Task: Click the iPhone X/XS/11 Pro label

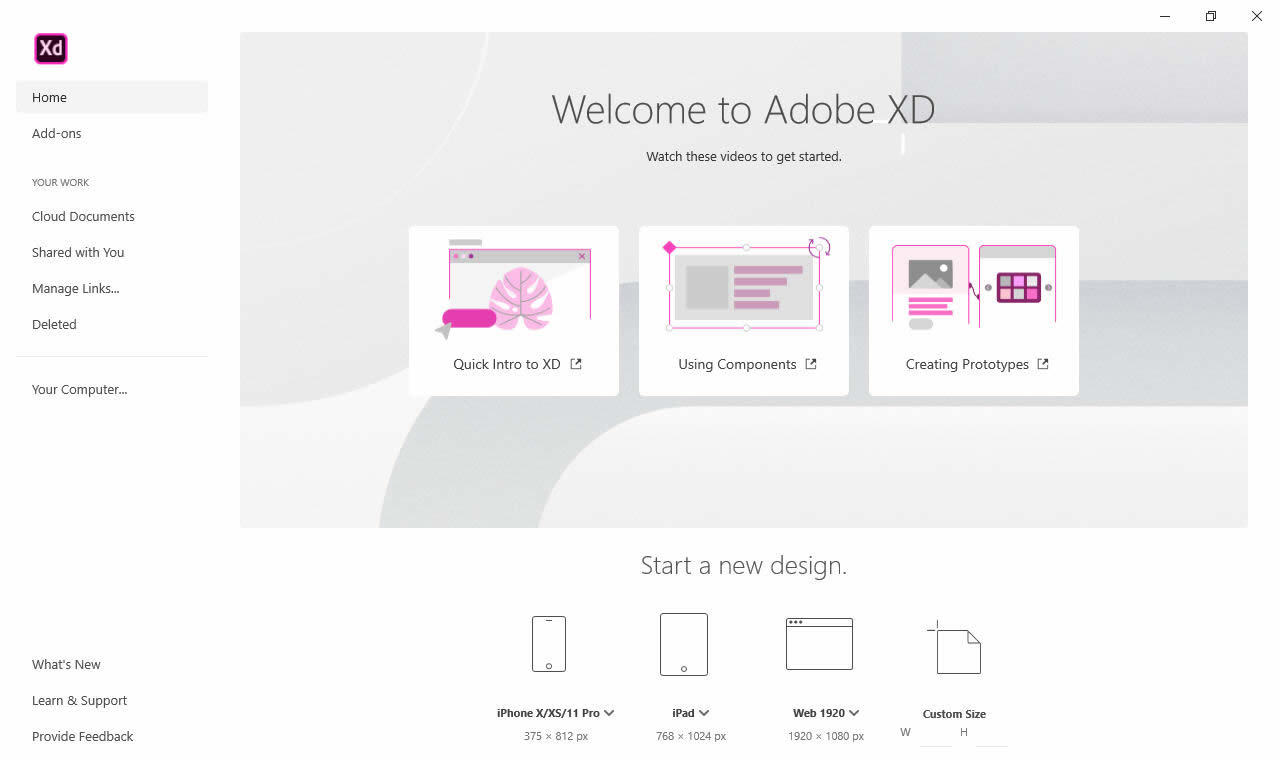Action: tap(548, 713)
